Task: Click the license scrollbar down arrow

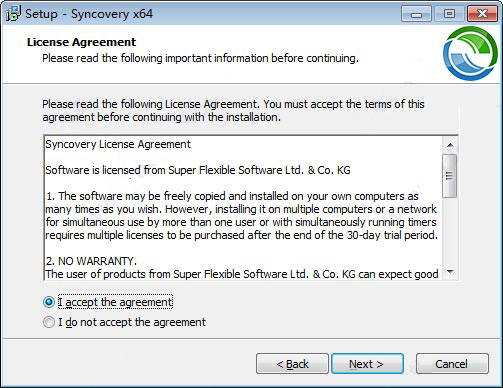Action: (x=450, y=272)
